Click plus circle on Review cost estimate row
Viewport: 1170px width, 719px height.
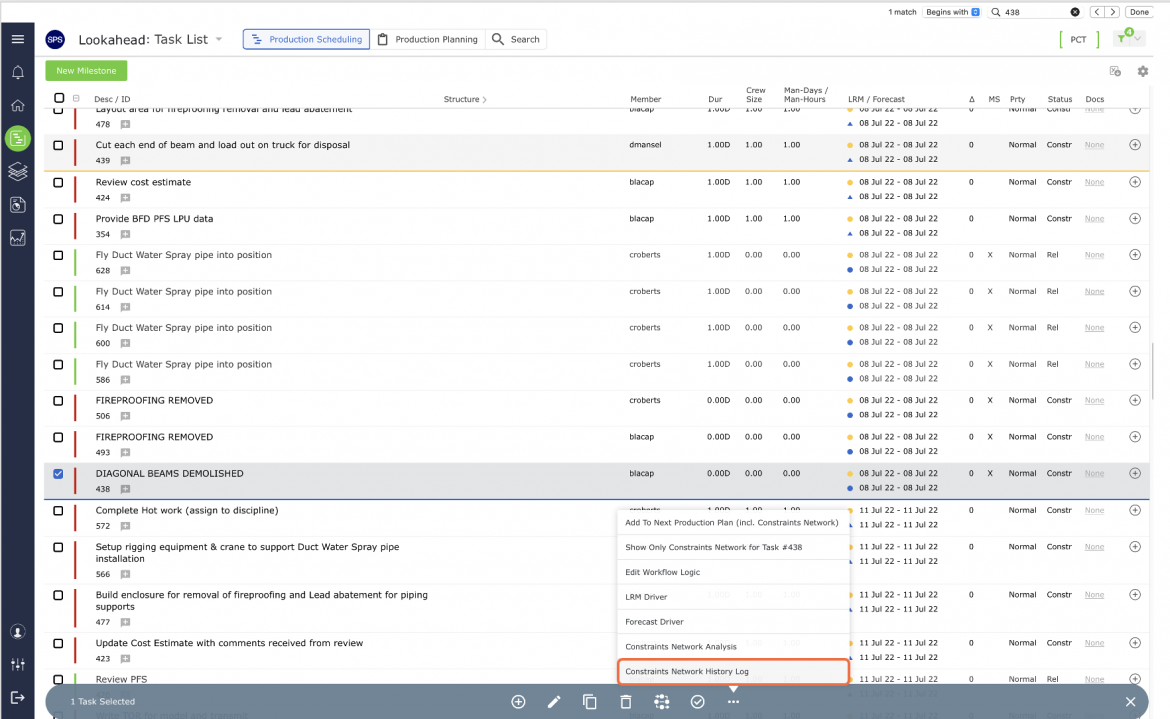pos(1135,182)
